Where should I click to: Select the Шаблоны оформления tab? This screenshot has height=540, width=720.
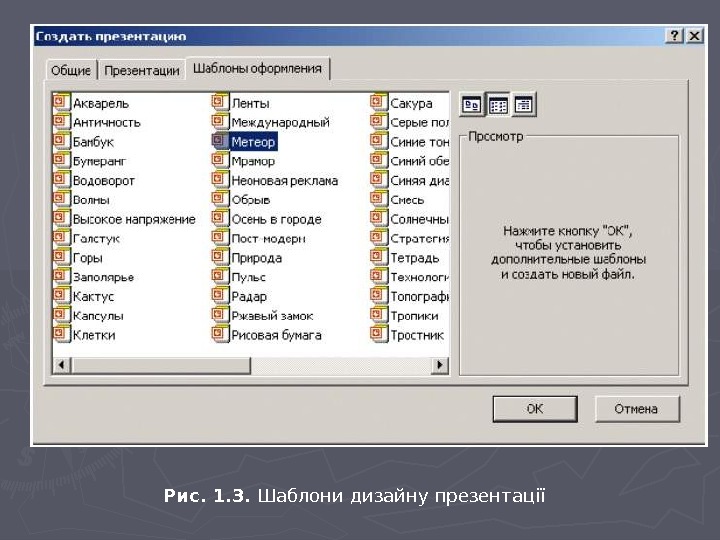click(257, 68)
